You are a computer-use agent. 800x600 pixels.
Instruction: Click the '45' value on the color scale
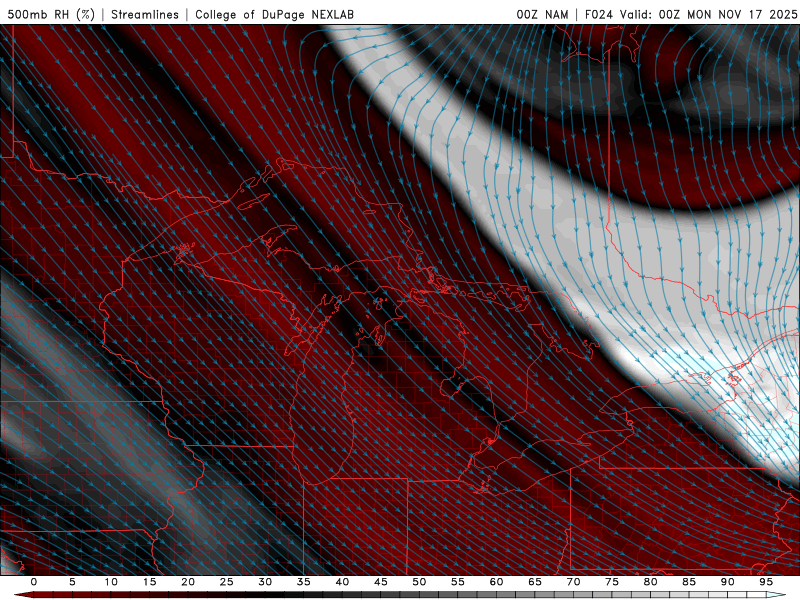tap(381, 582)
